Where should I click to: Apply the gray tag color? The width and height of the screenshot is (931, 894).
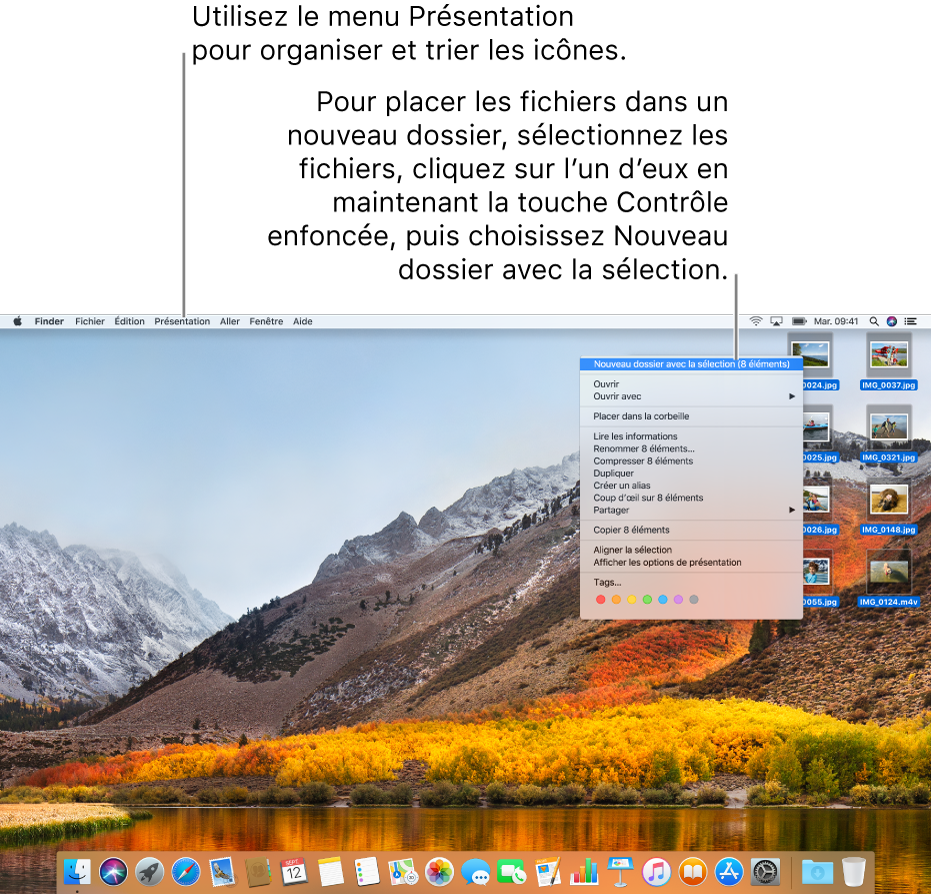point(694,600)
